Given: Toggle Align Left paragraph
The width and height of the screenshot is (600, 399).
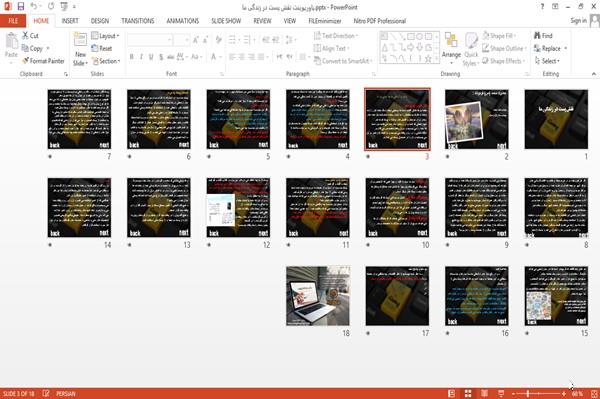Looking at the screenshot, I should [232, 57].
